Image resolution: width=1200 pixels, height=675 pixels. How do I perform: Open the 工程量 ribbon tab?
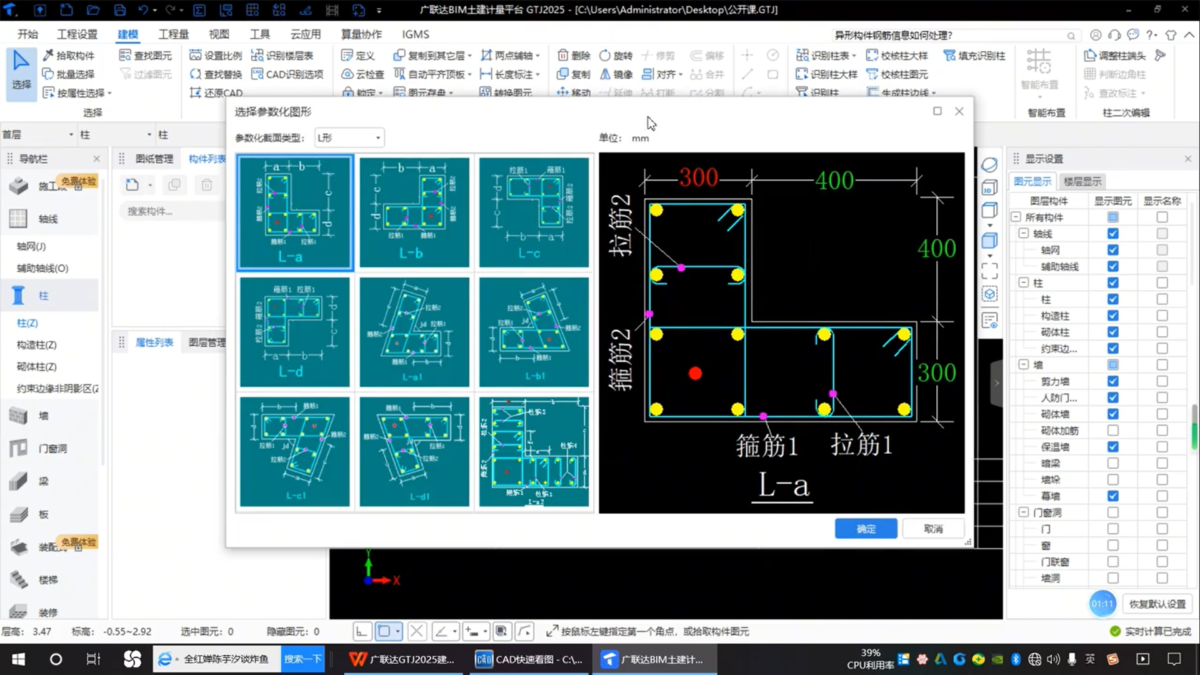[173, 34]
